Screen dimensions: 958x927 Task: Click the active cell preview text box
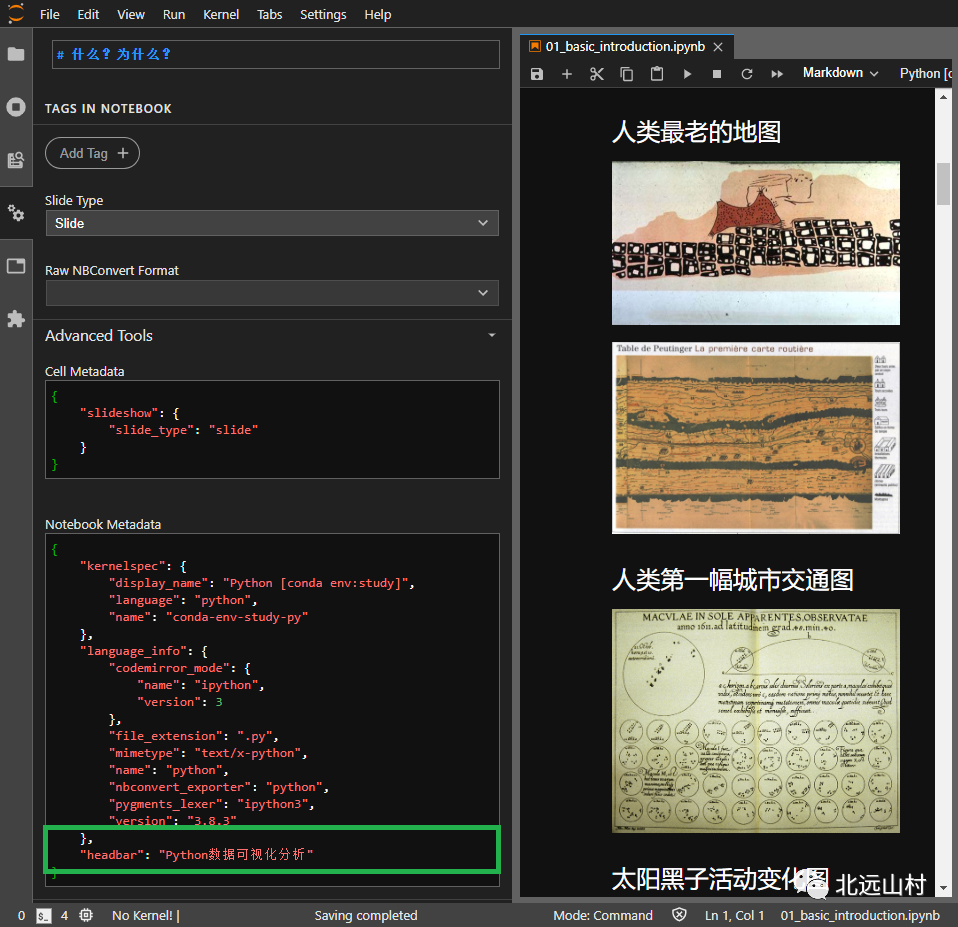coord(276,54)
